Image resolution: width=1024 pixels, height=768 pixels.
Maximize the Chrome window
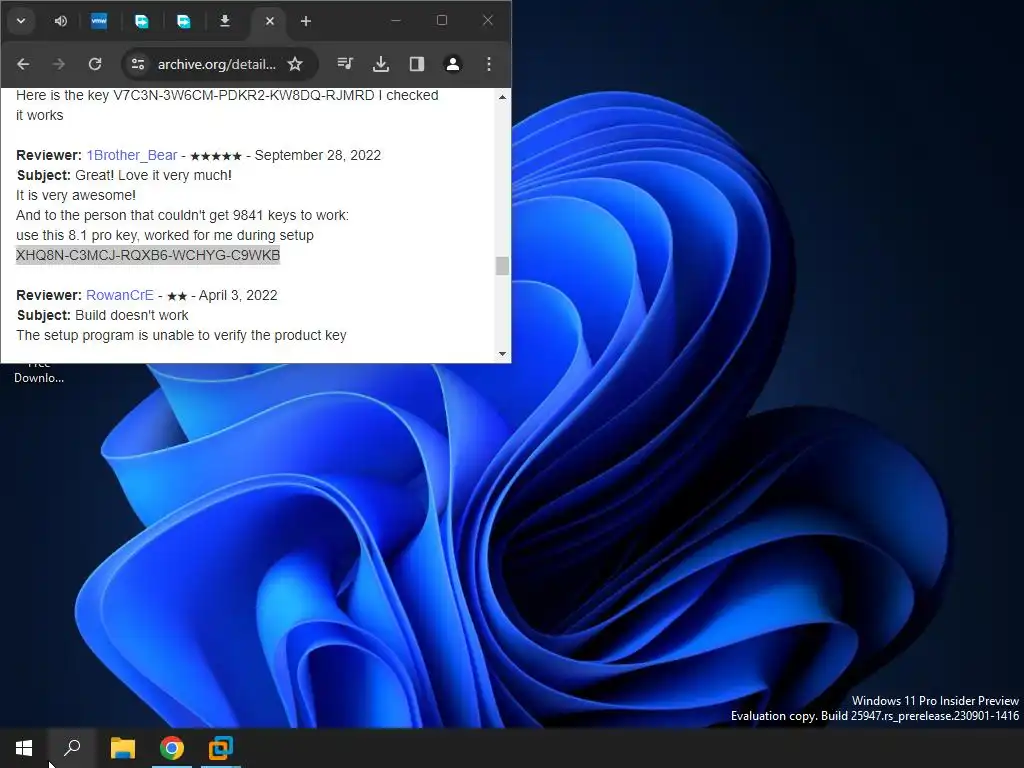441,21
